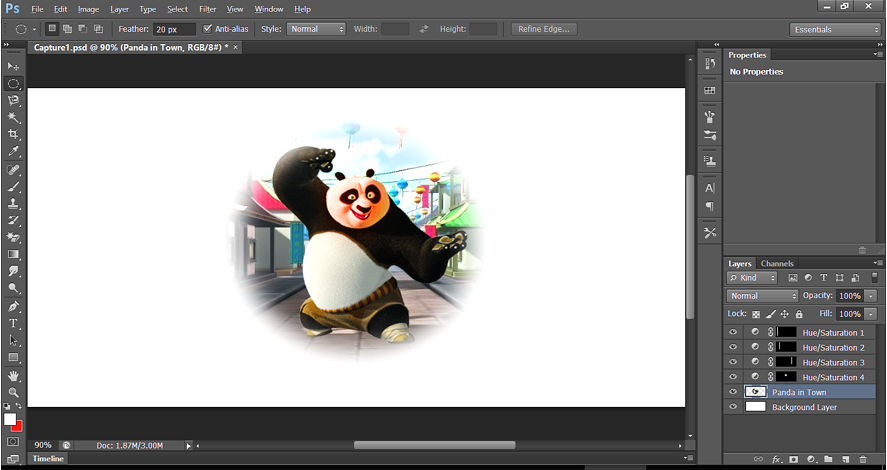The image size is (887, 470).
Task: Open the Layer menu
Action: (119, 9)
